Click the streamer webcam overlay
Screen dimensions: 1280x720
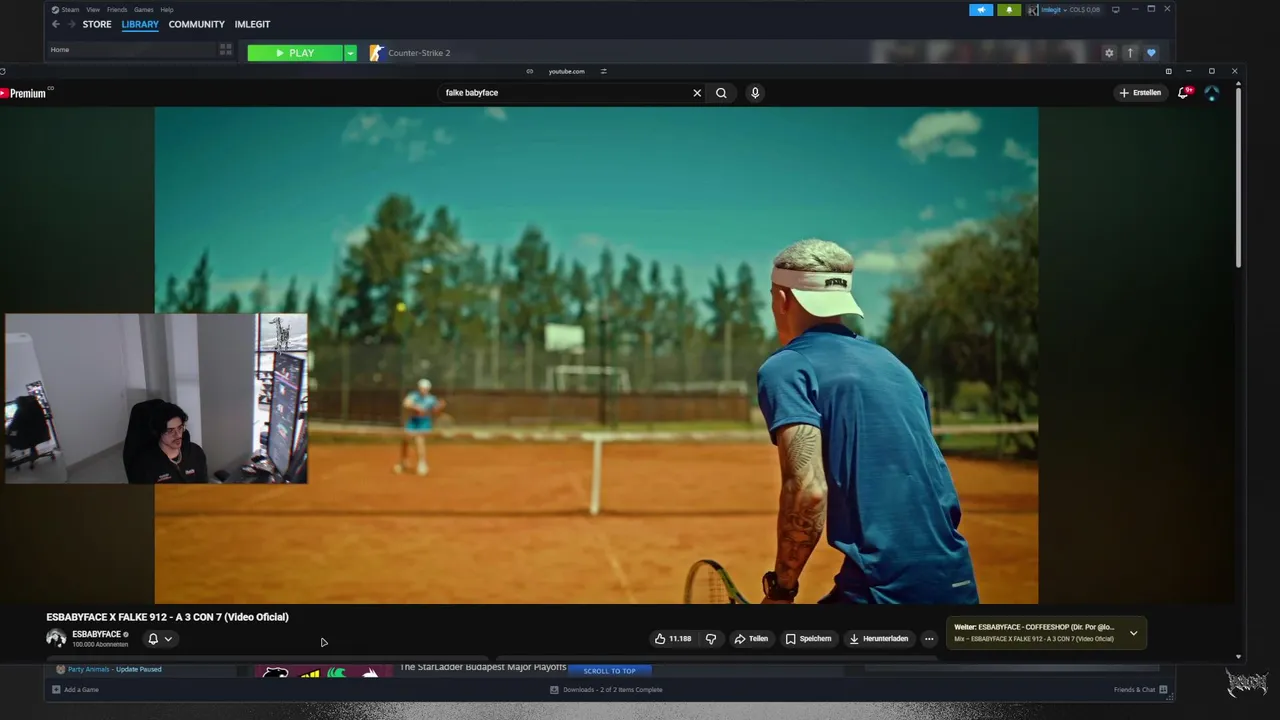(156, 398)
